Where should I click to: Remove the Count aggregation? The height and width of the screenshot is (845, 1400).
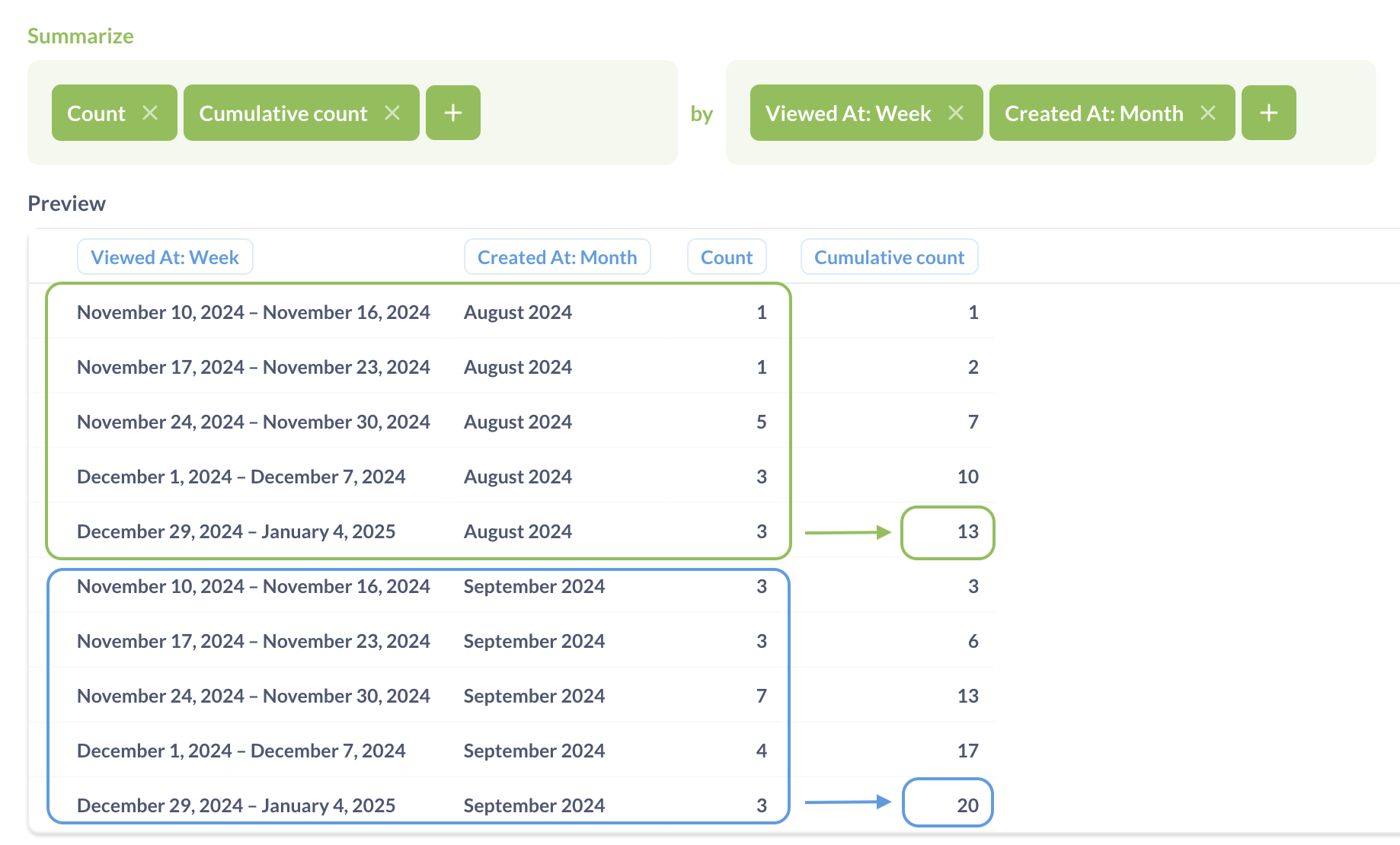(150, 113)
